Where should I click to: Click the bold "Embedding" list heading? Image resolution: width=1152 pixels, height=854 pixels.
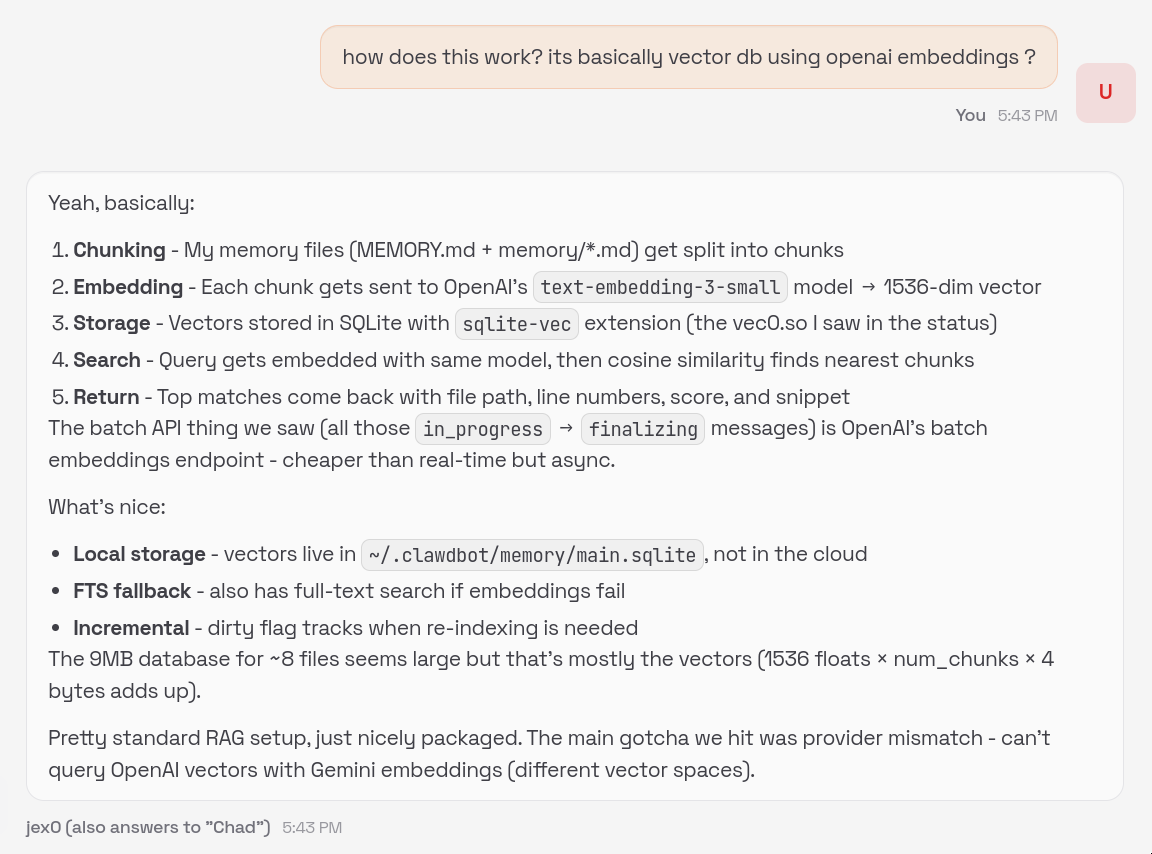coord(128,287)
